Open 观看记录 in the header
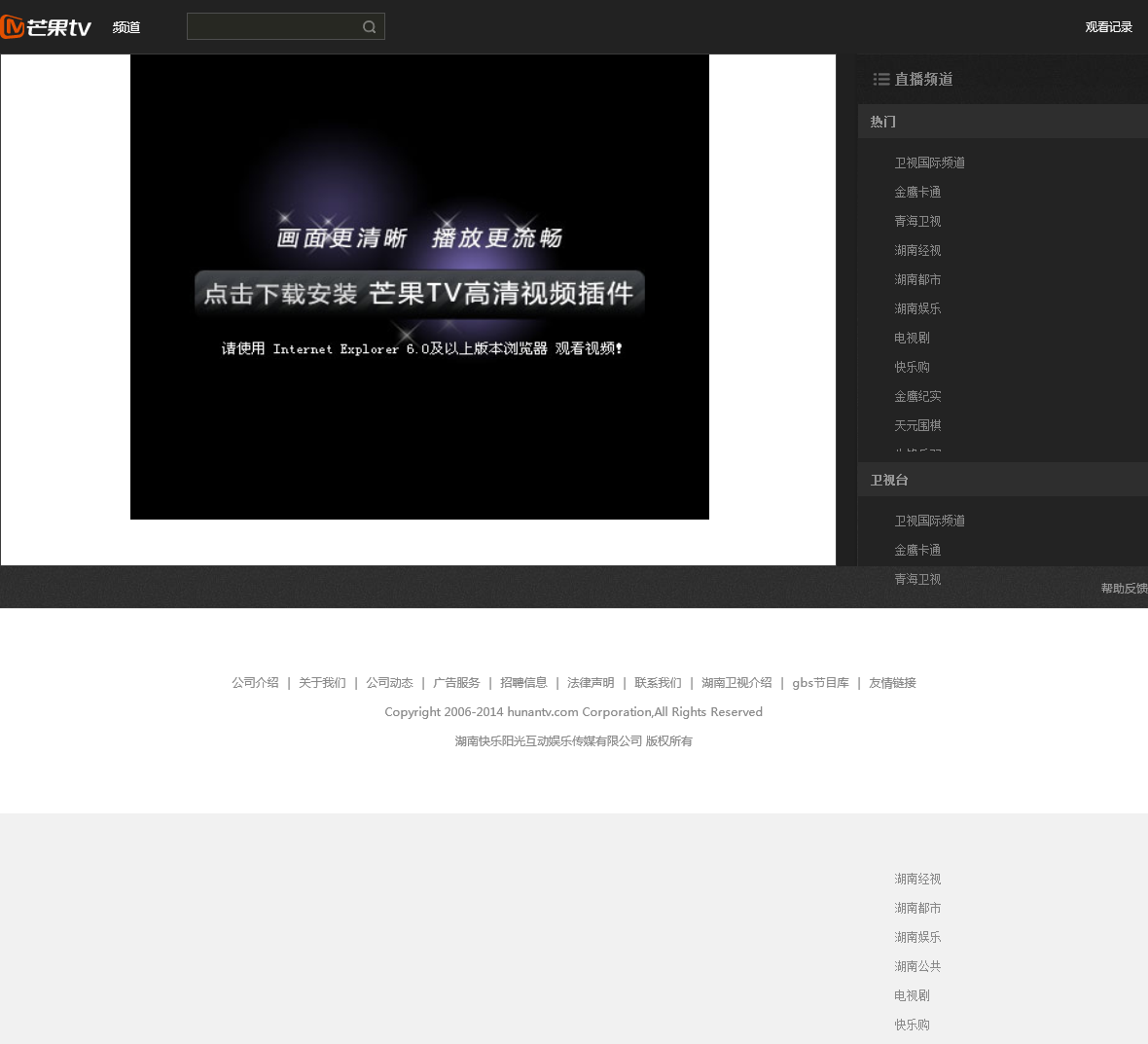 pos(1108,27)
